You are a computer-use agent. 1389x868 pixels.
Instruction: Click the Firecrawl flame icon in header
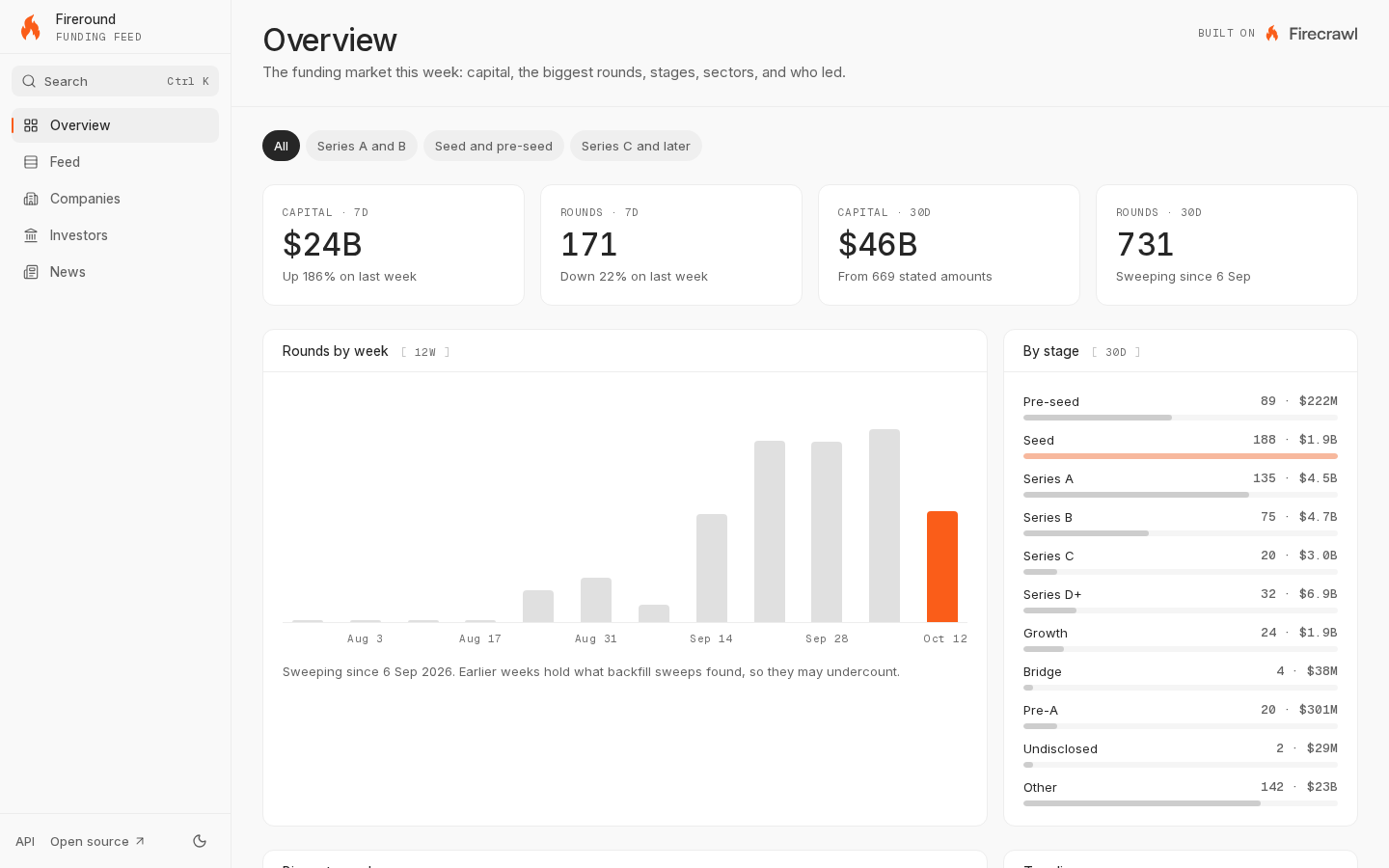tap(1272, 34)
